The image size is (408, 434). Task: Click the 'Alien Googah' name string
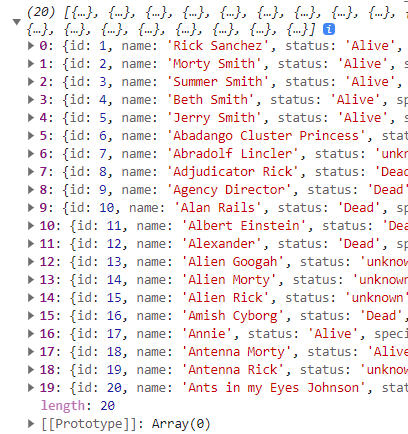tap(233, 262)
